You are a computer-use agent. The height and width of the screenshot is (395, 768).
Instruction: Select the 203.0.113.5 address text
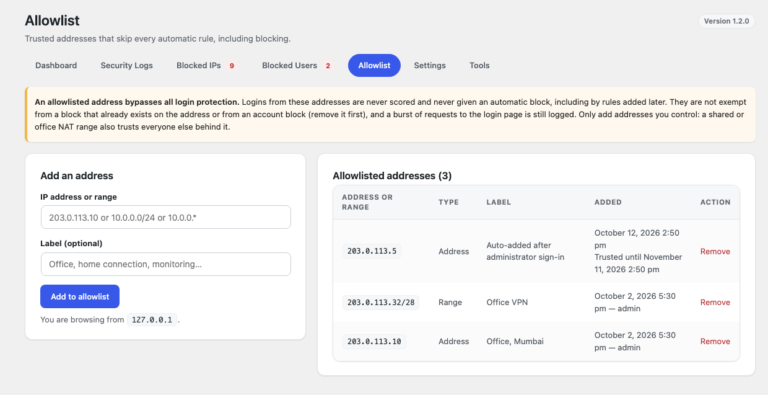click(x=372, y=251)
